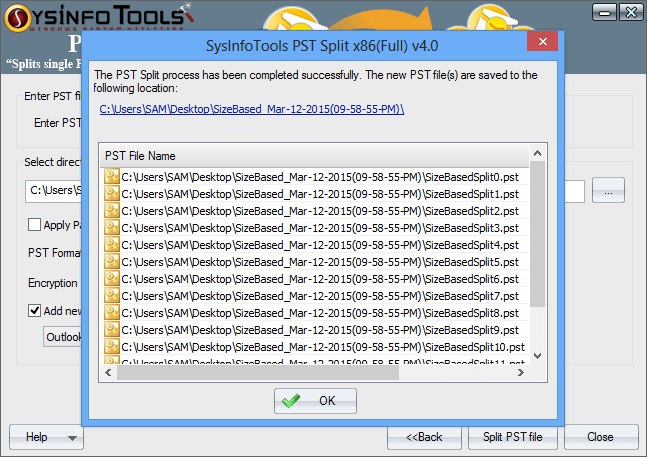The image size is (647, 457).
Task: Click the PST icon of SizeBasedSplit0.pst
Action: (111, 177)
